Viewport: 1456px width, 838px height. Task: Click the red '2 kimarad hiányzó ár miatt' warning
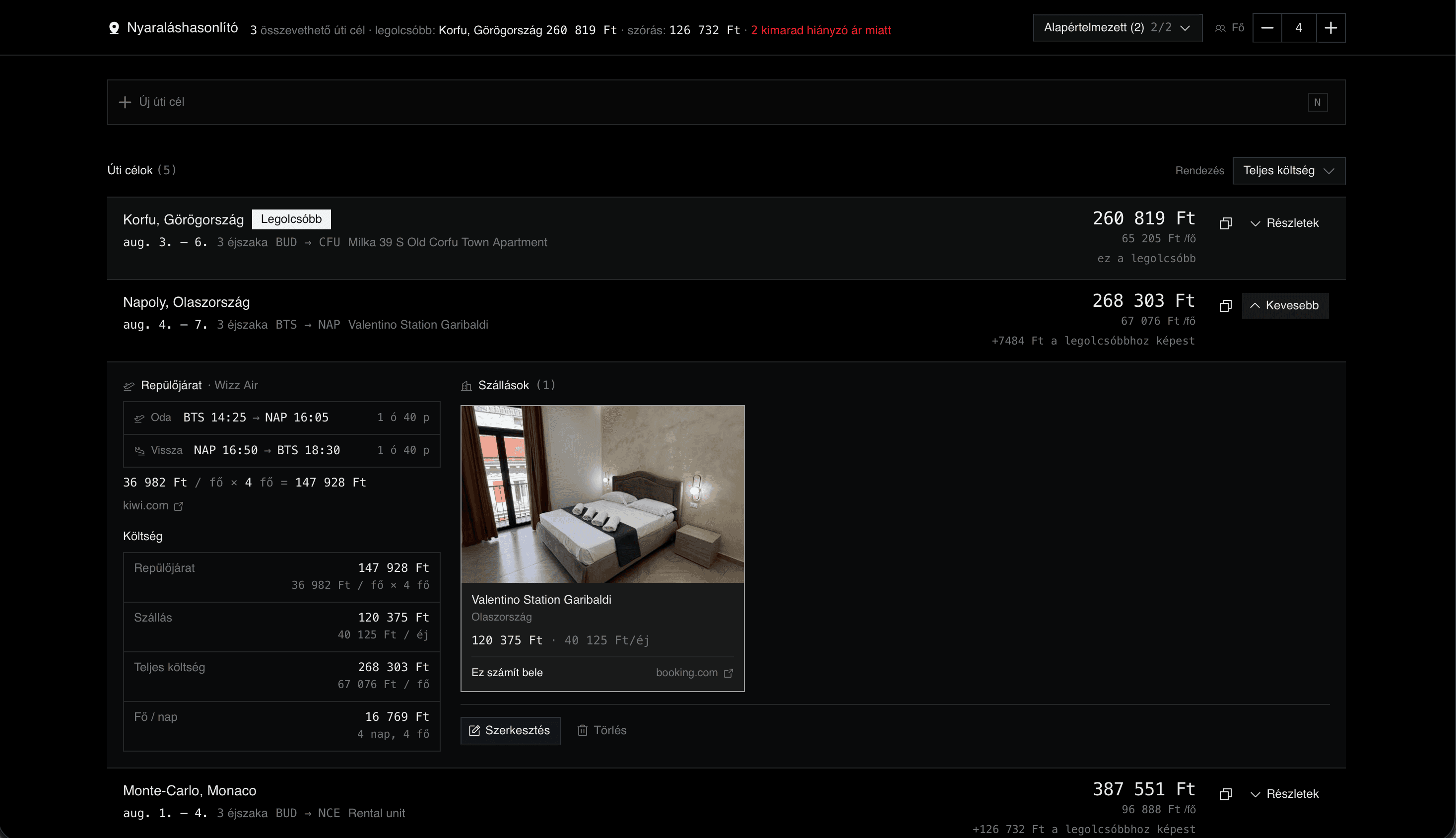pyautogui.click(x=821, y=30)
